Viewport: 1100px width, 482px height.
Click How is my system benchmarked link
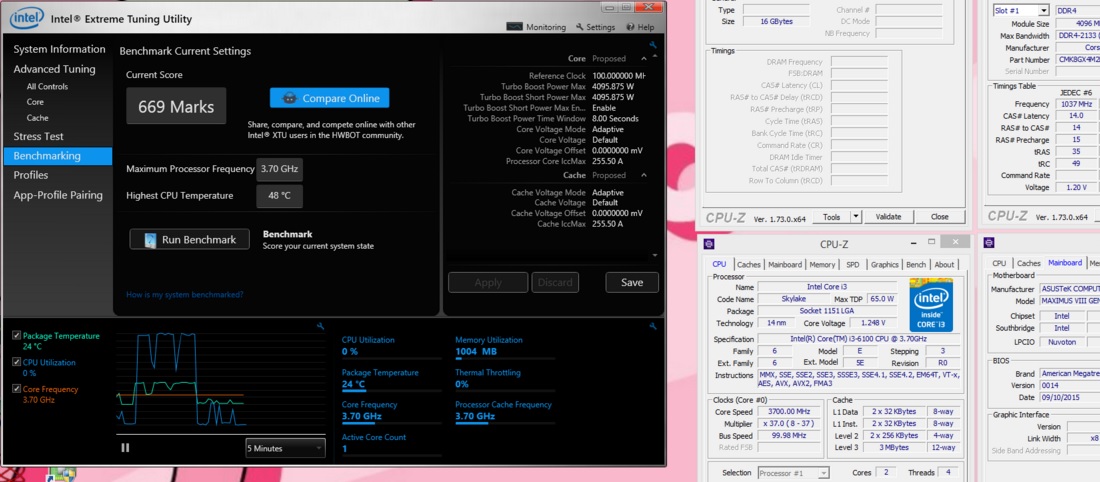coord(185,295)
